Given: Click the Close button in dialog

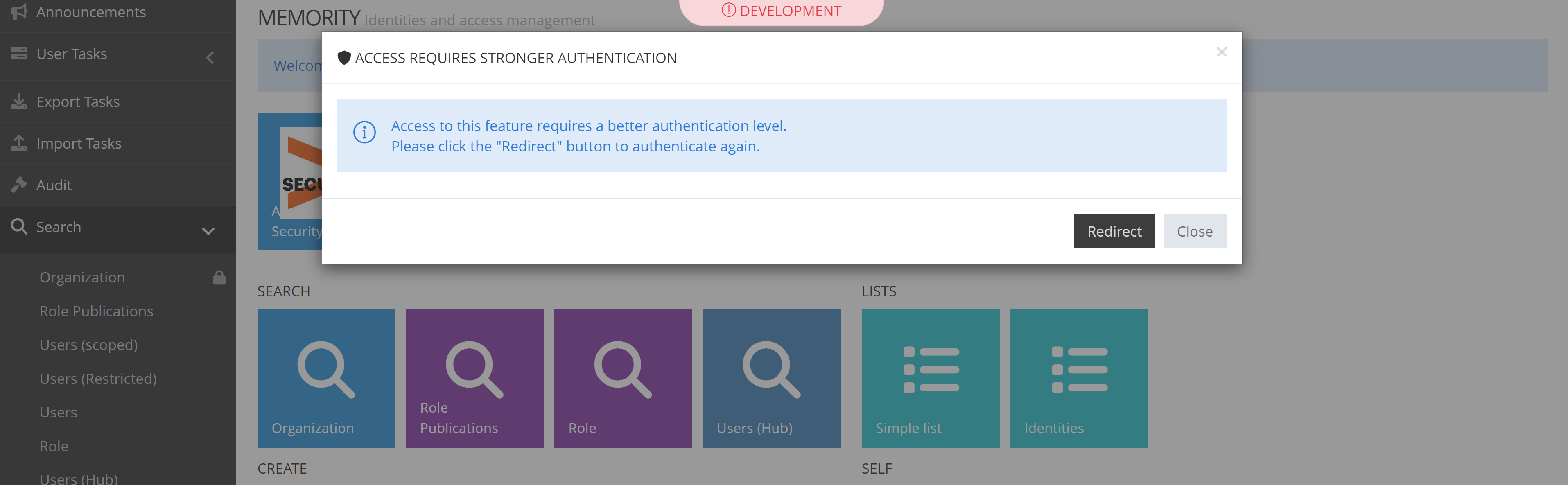Looking at the screenshot, I should [x=1194, y=231].
